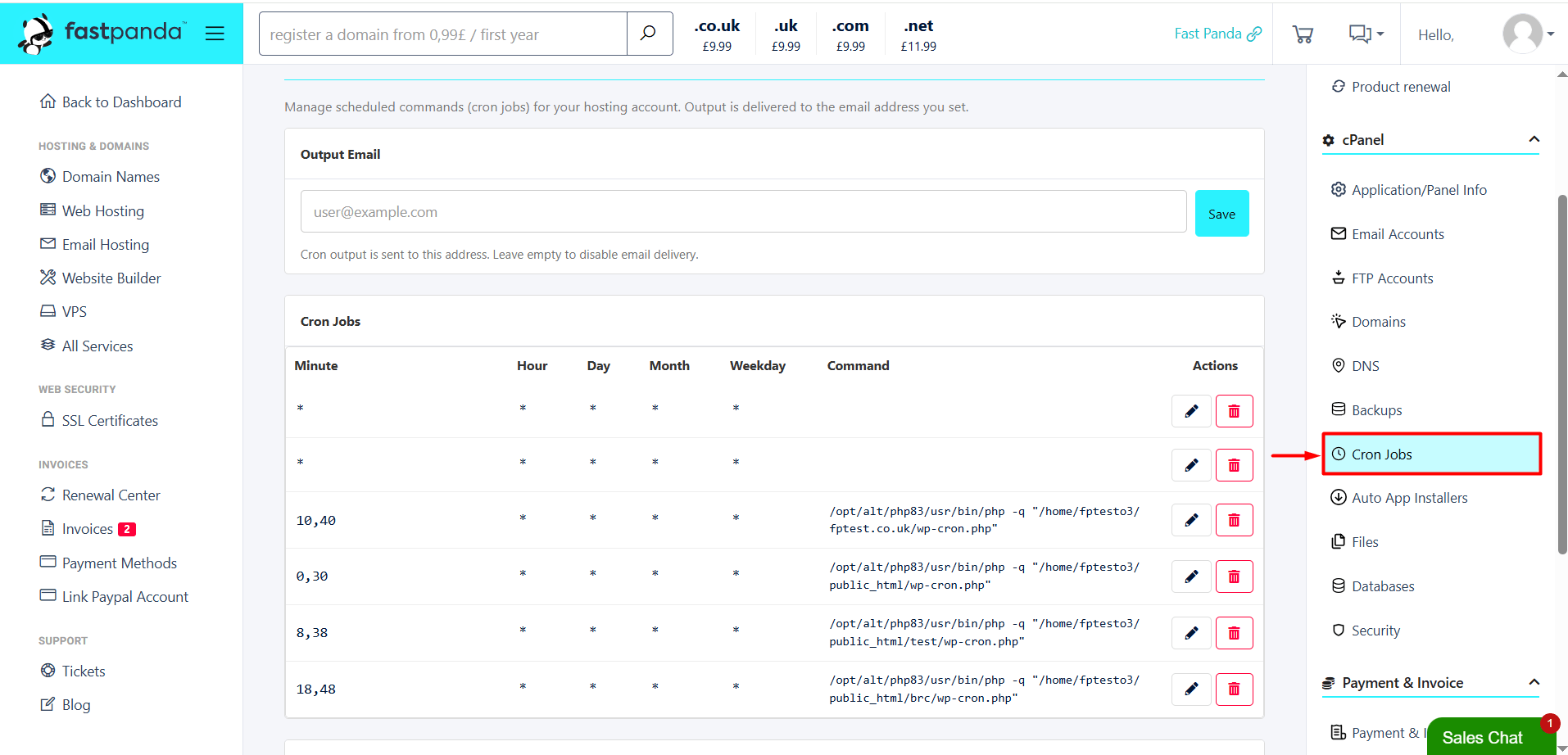Edit the 0,30 cron job
This screenshot has height=755, width=1568.
[x=1191, y=576]
